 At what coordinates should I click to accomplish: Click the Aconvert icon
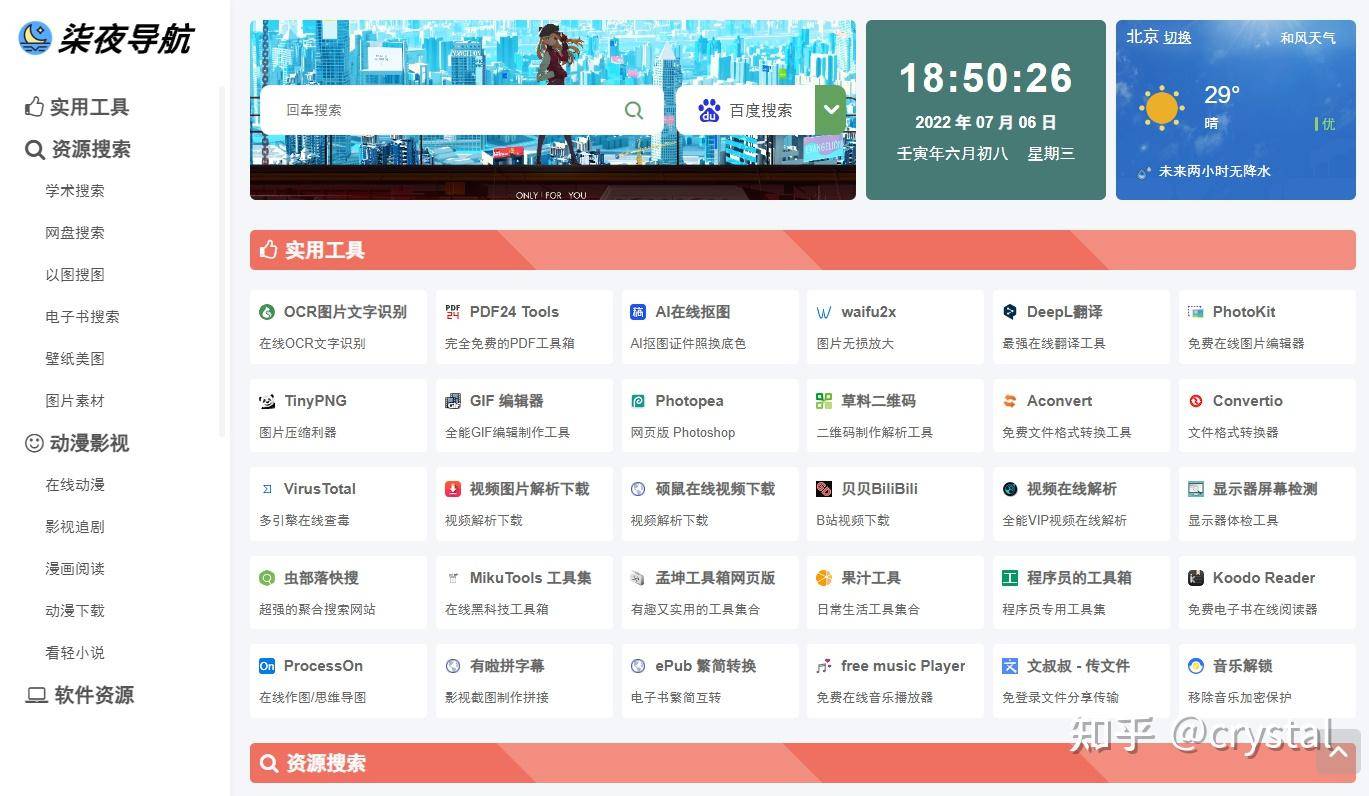tap(1010, 401)
